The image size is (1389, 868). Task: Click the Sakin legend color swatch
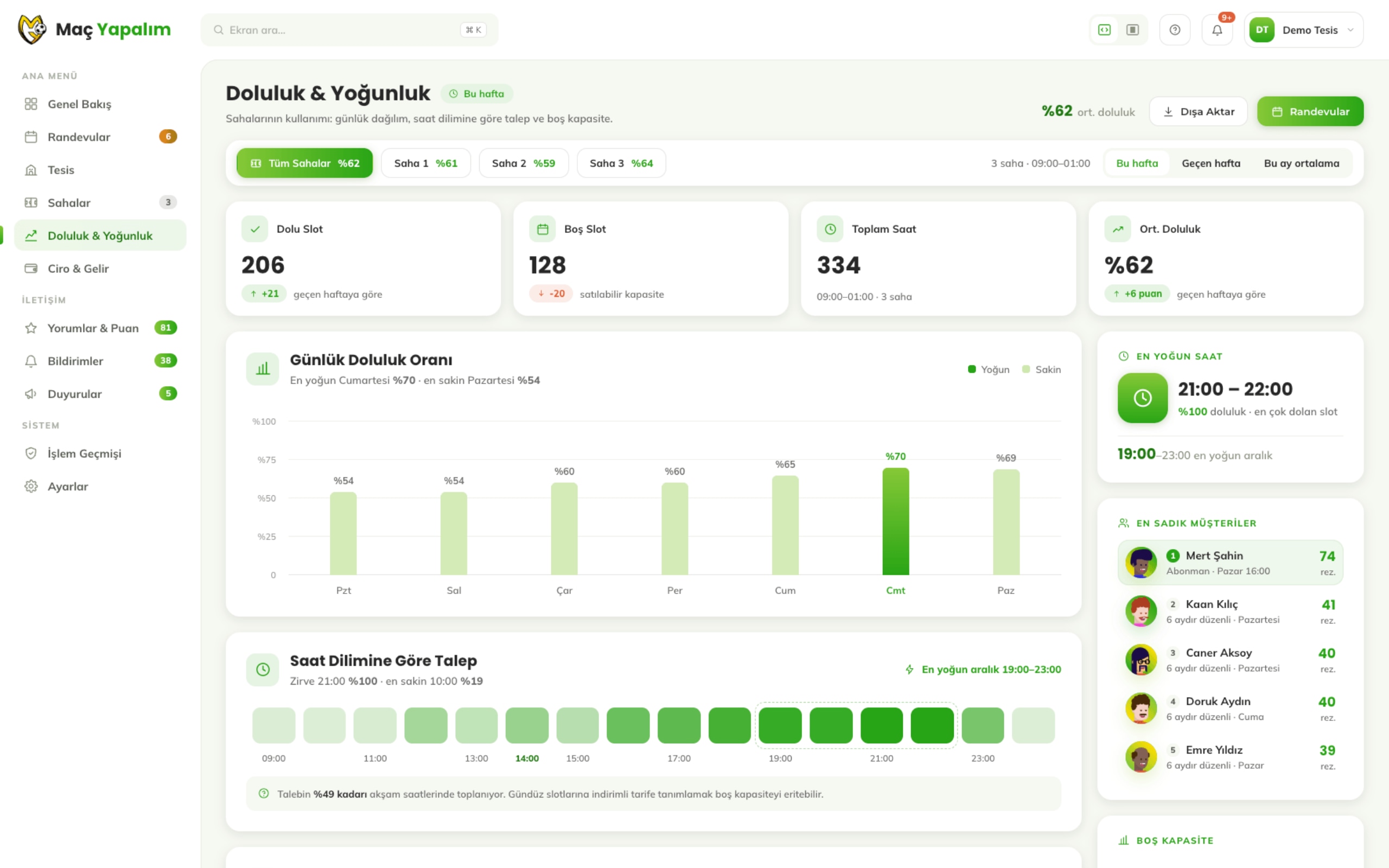point(1026,369)
